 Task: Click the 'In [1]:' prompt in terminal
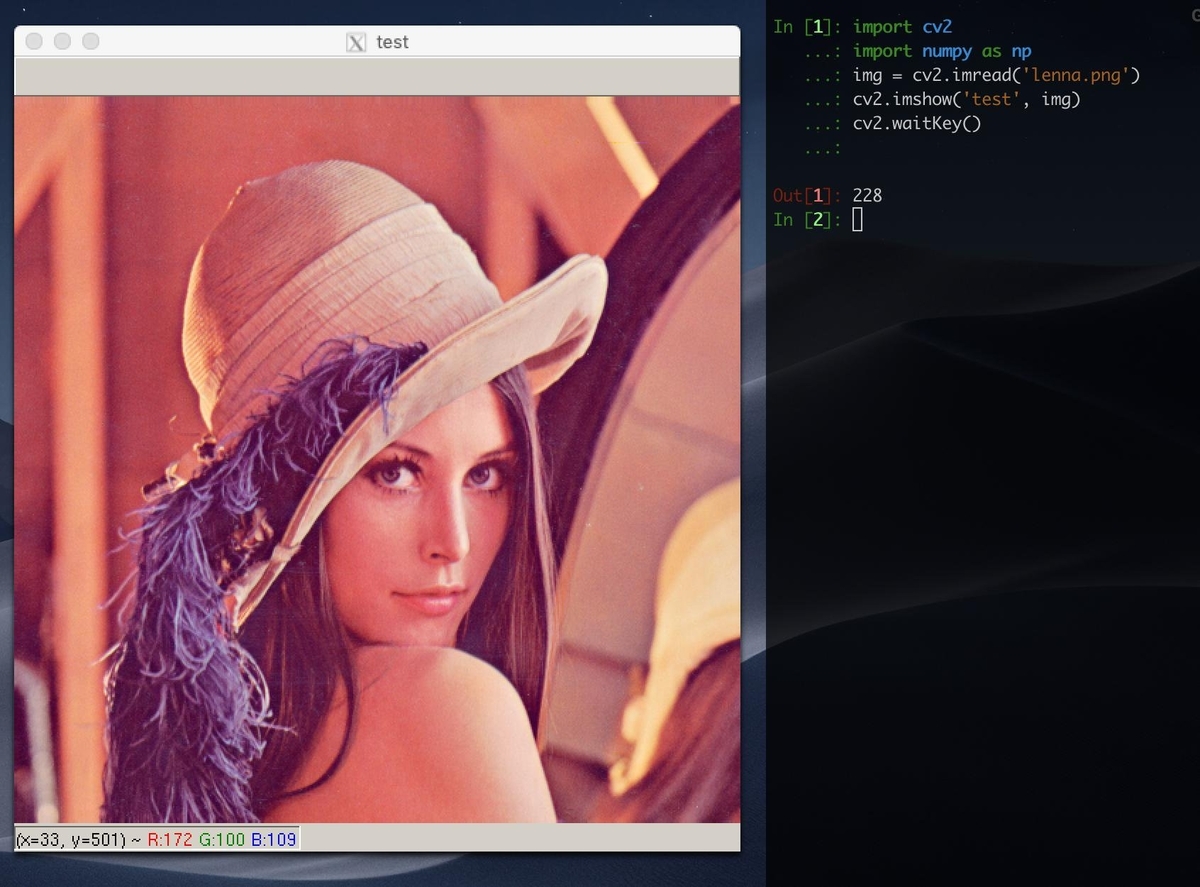[x=807, y=27]
